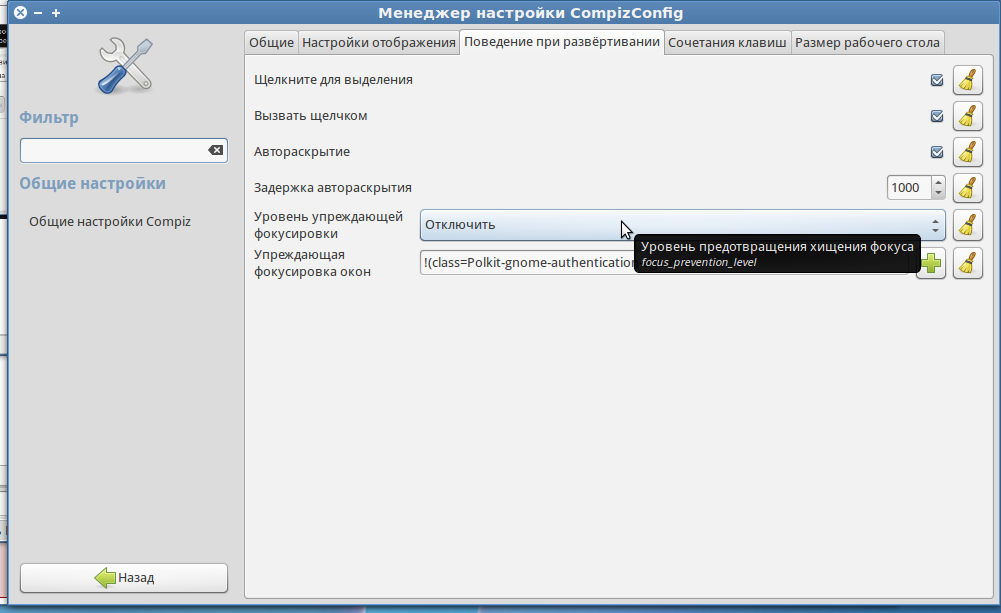This screenshot has width=1001, height=613.
Task: Disable the Автораскрытие checkbox
Action: [x=937, y=152]
